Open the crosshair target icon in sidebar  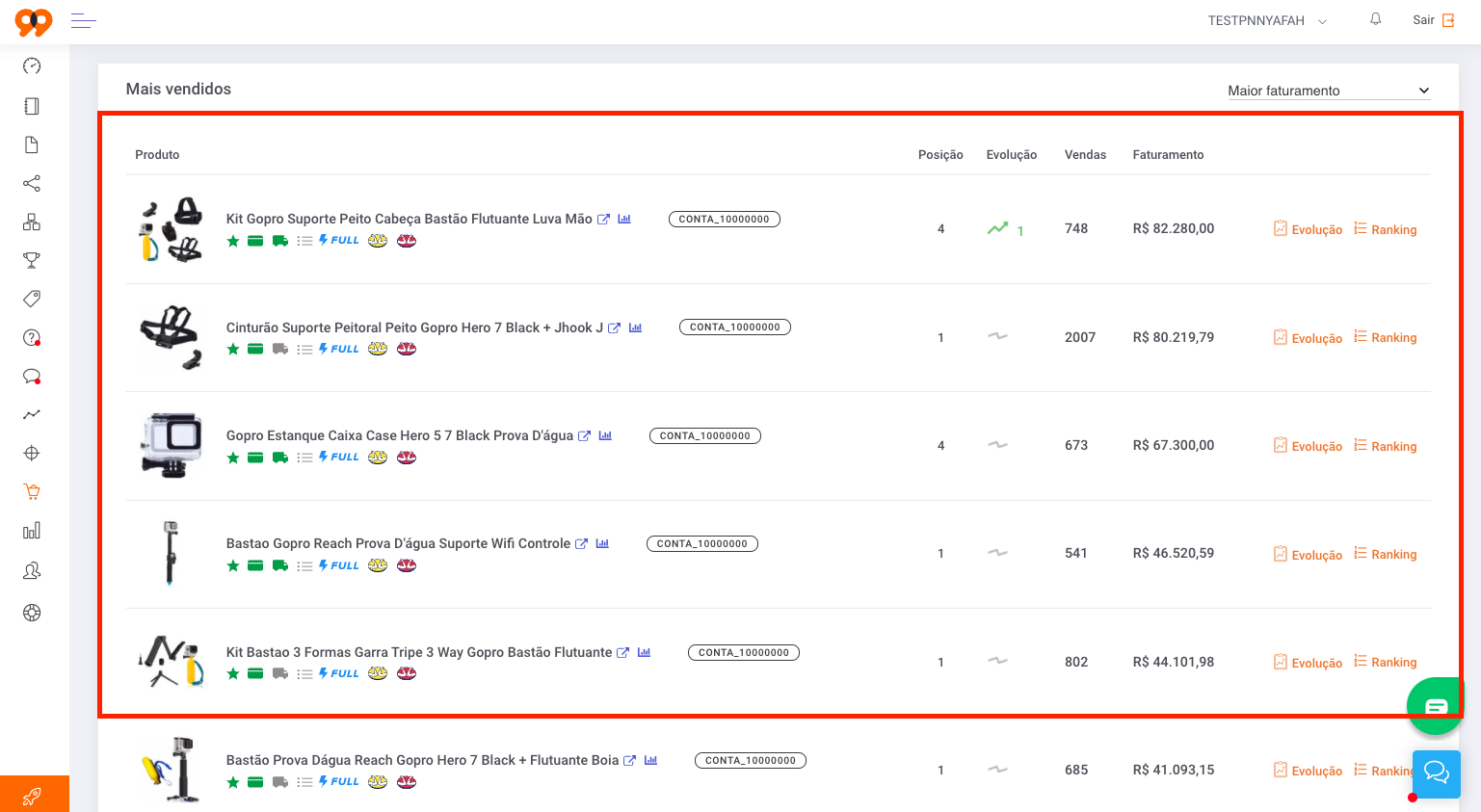pyautogui.click(x=32, y=453)
